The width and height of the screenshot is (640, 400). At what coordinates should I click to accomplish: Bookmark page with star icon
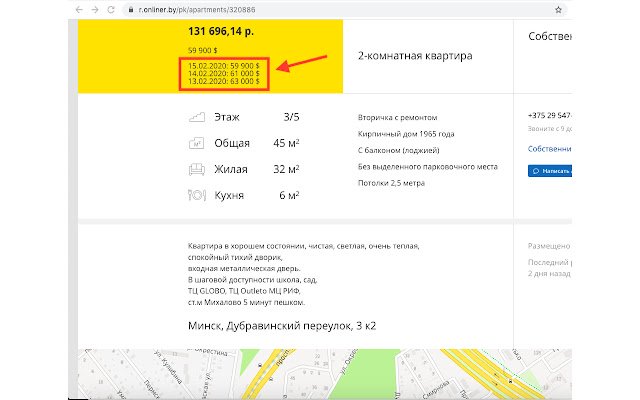pos(558,9)
